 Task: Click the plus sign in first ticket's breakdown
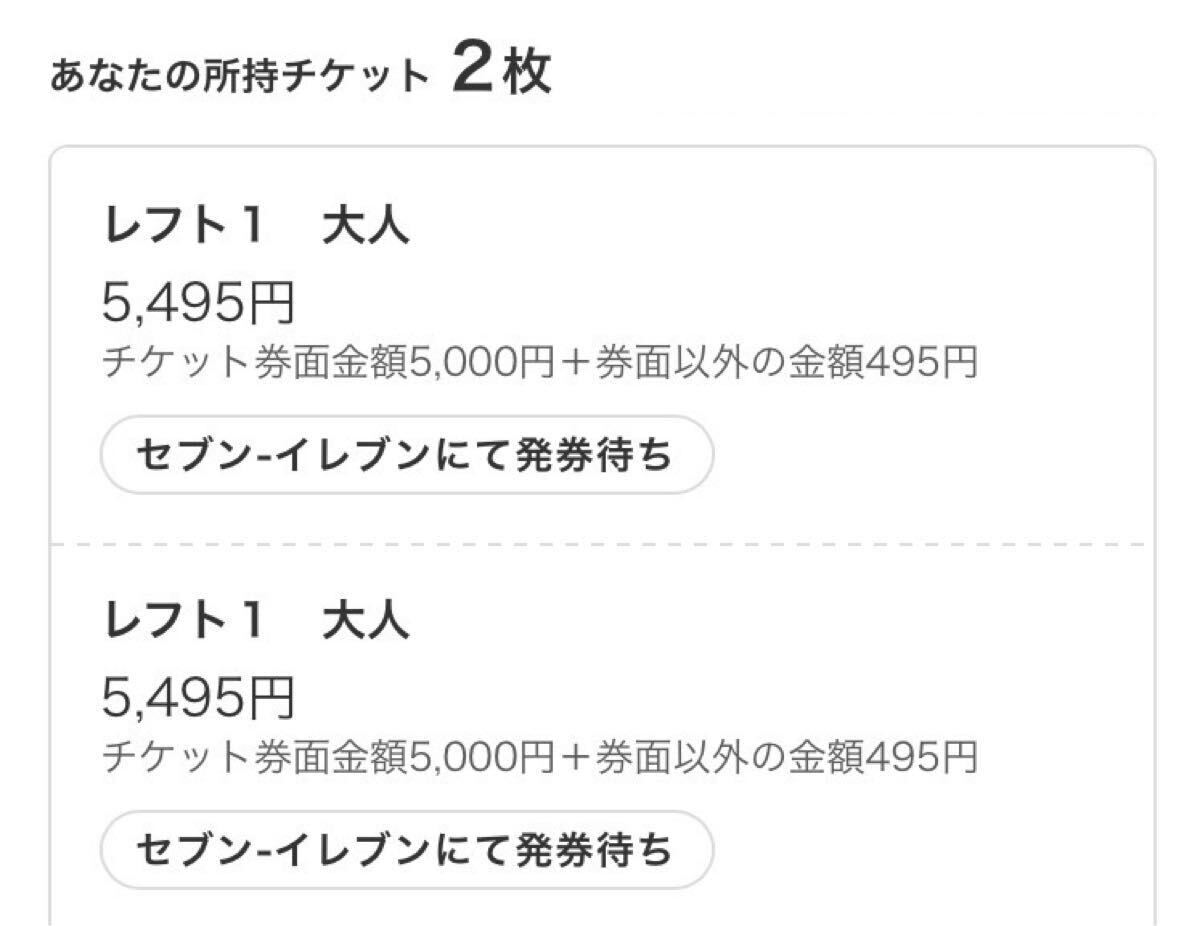click(x=577, y=363)
